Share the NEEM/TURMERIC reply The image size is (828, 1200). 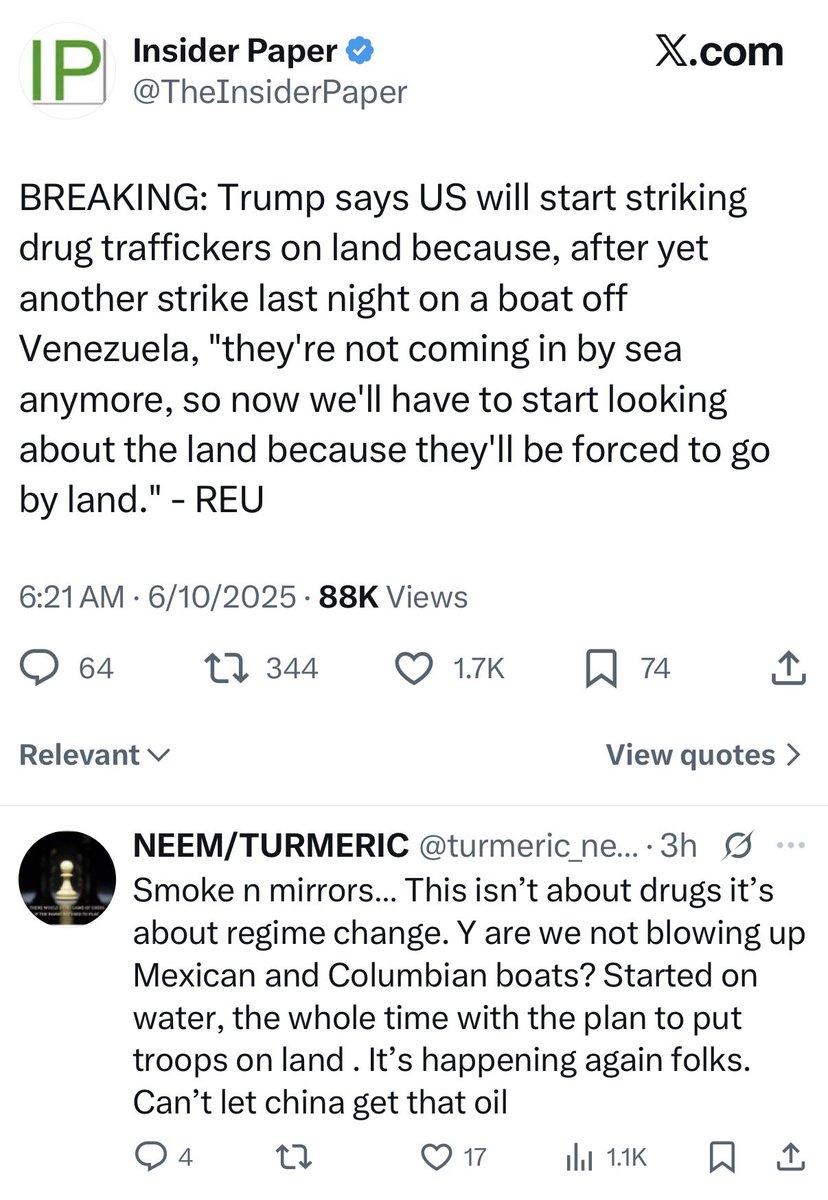[787, 1158]
